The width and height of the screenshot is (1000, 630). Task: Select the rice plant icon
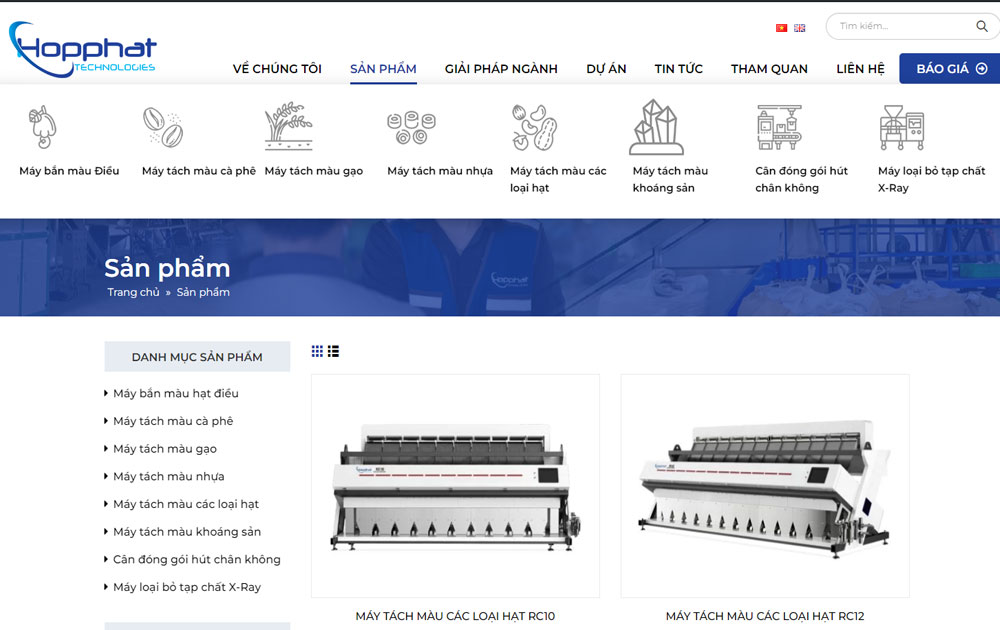289,126
